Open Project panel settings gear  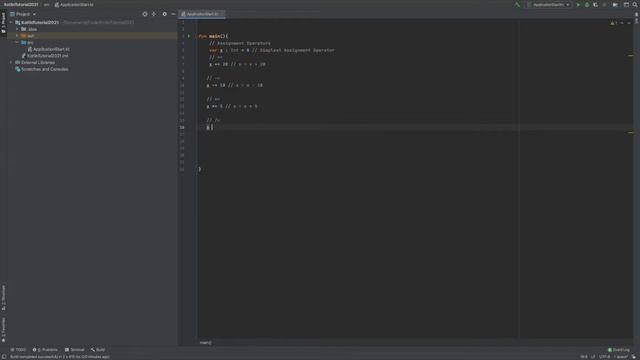click(164, 14)
